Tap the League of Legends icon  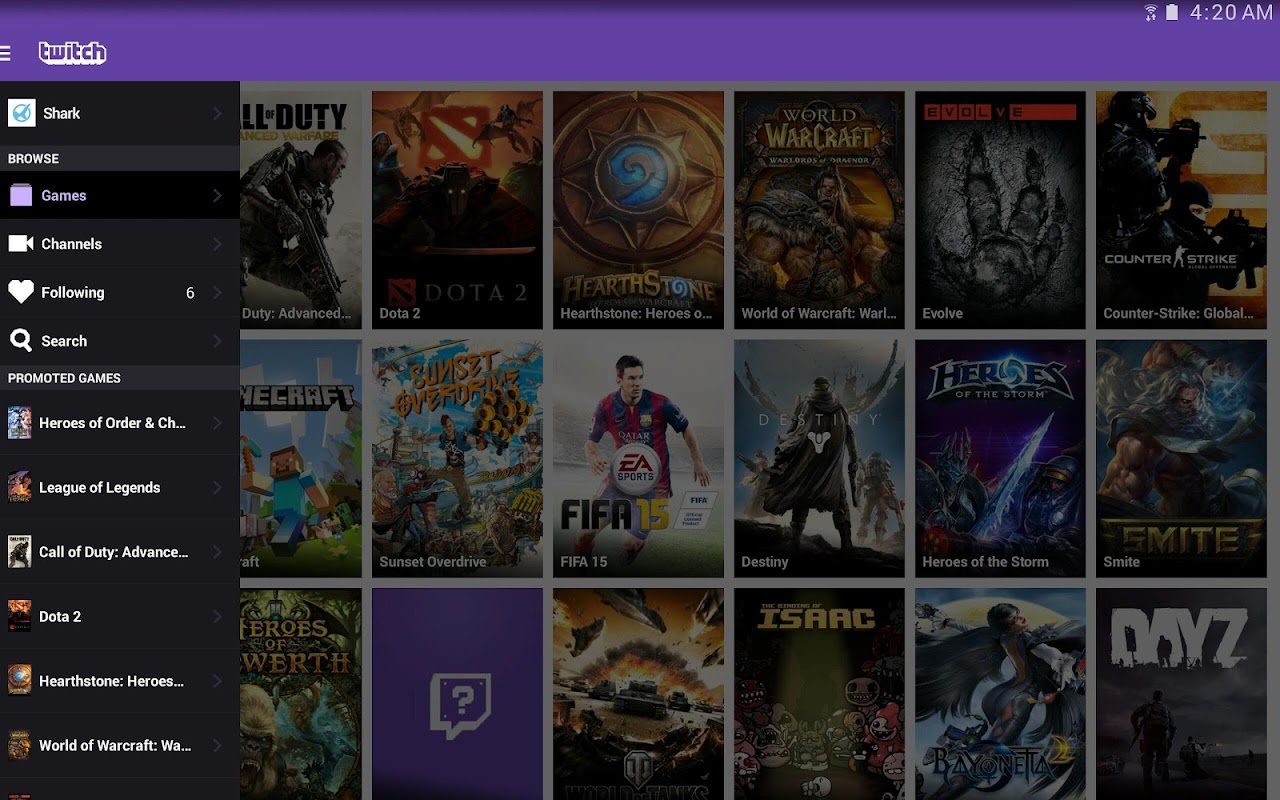point(19,487)
